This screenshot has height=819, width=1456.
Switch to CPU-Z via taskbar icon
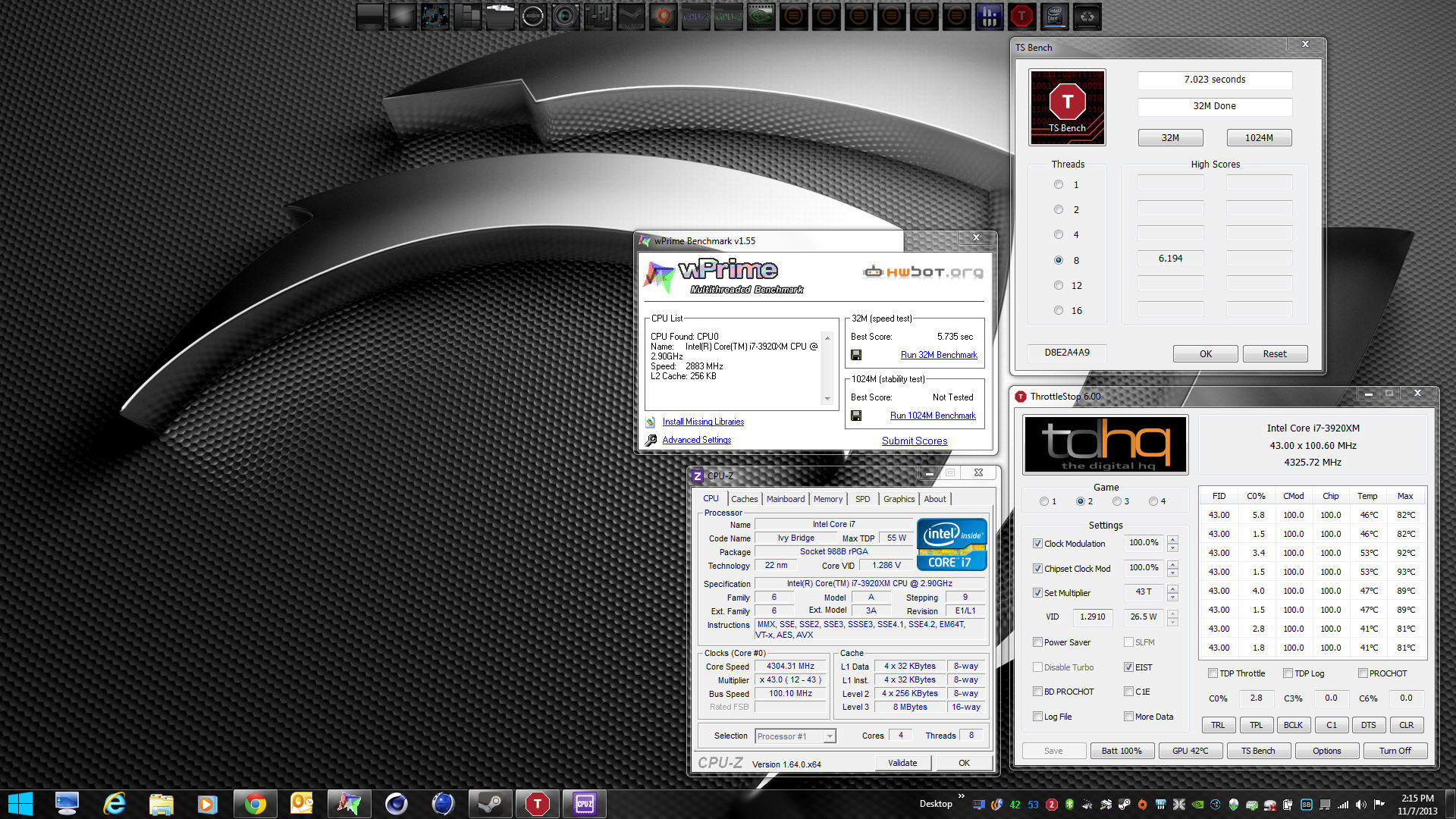[x=584, y=804]
